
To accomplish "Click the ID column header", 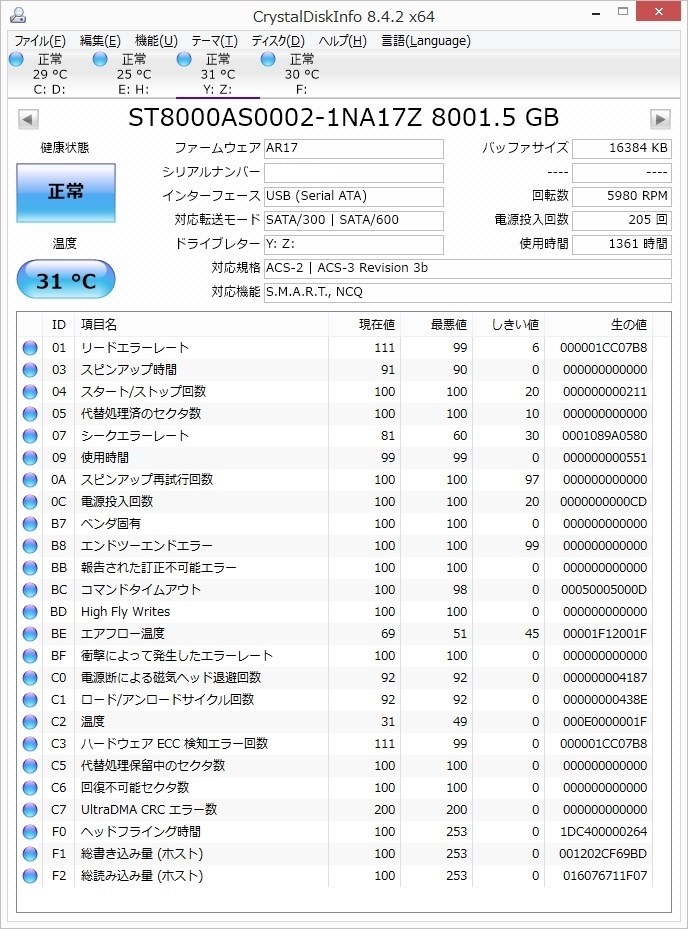I will click(59, 325).
